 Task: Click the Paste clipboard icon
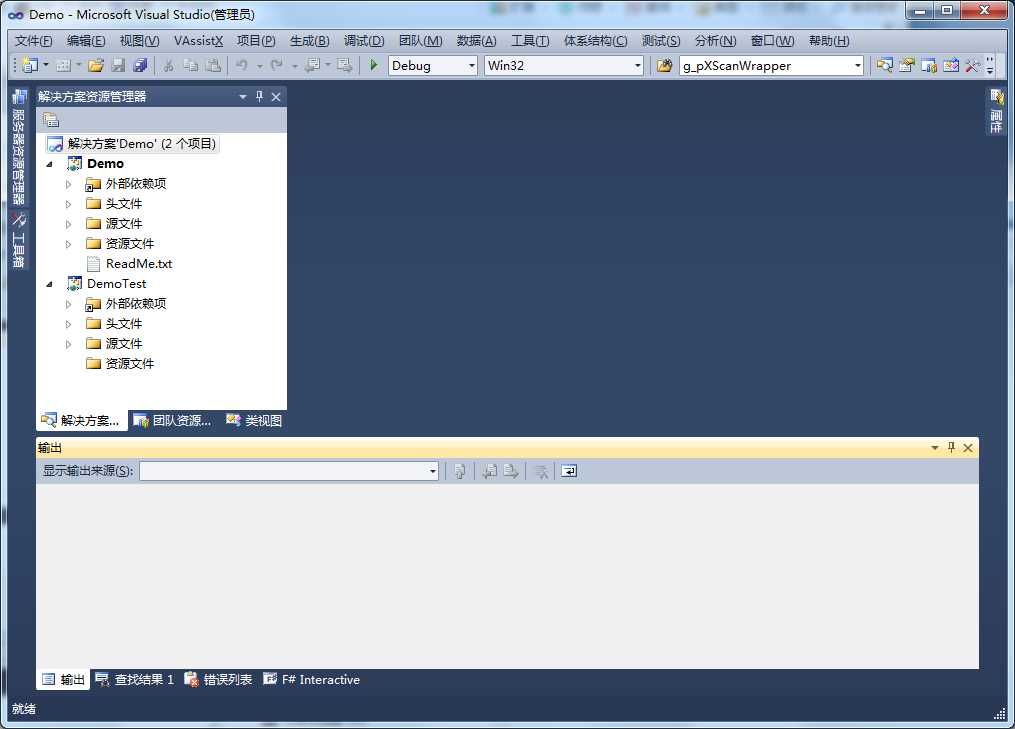[x=213, y=65]
